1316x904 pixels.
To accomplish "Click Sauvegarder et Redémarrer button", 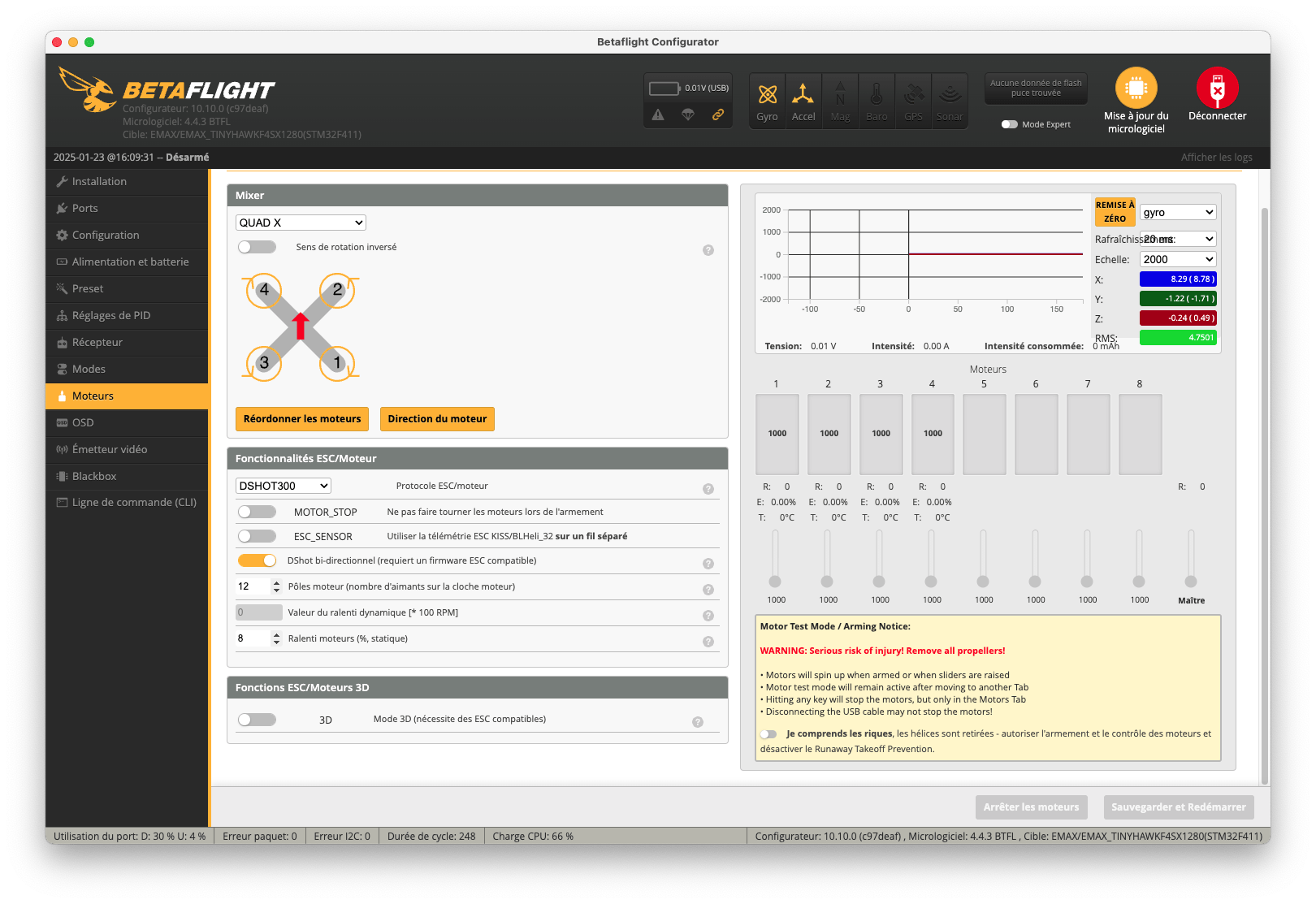I will coord(1178,807).
